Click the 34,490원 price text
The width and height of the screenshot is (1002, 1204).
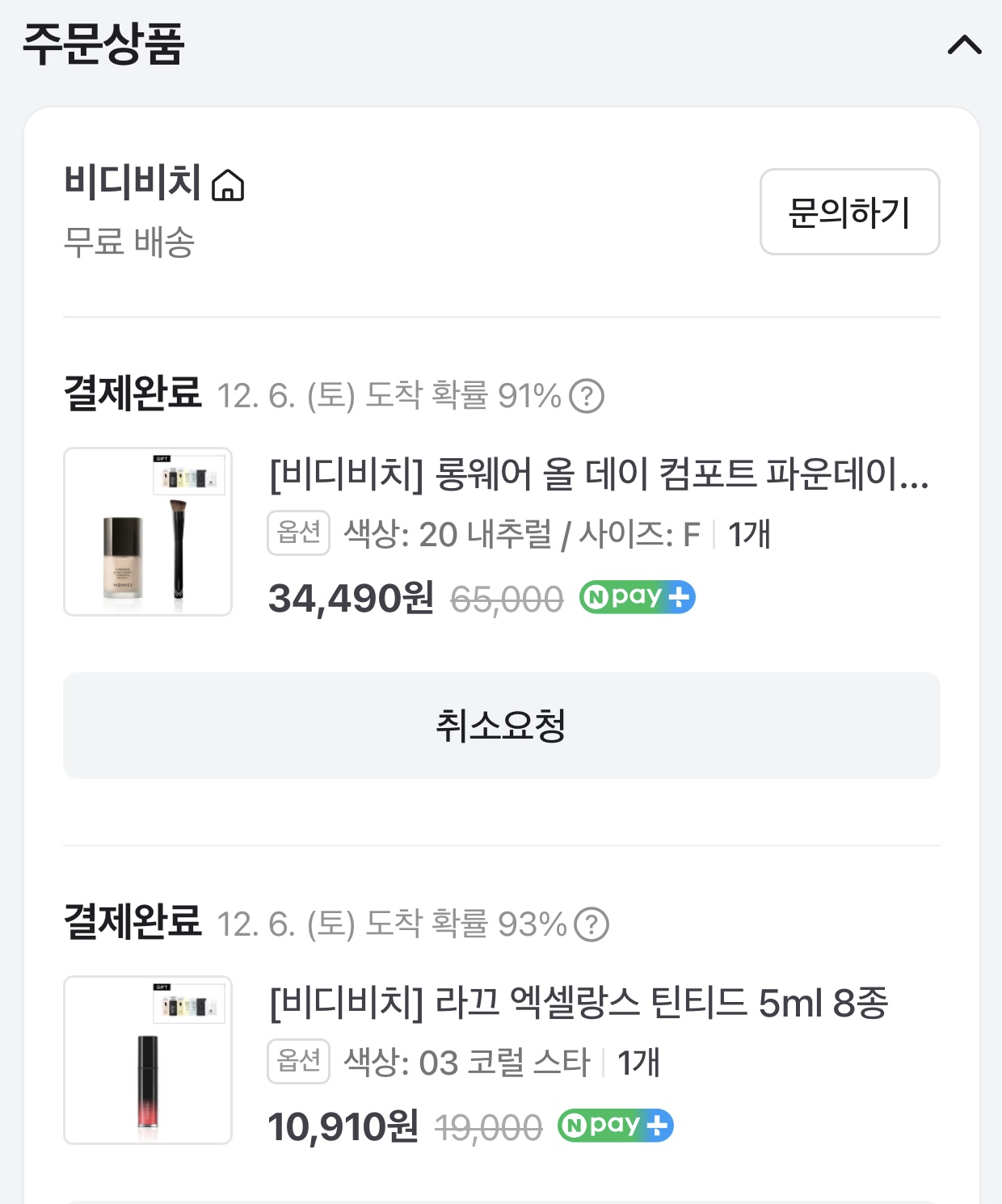coord(351,599)
